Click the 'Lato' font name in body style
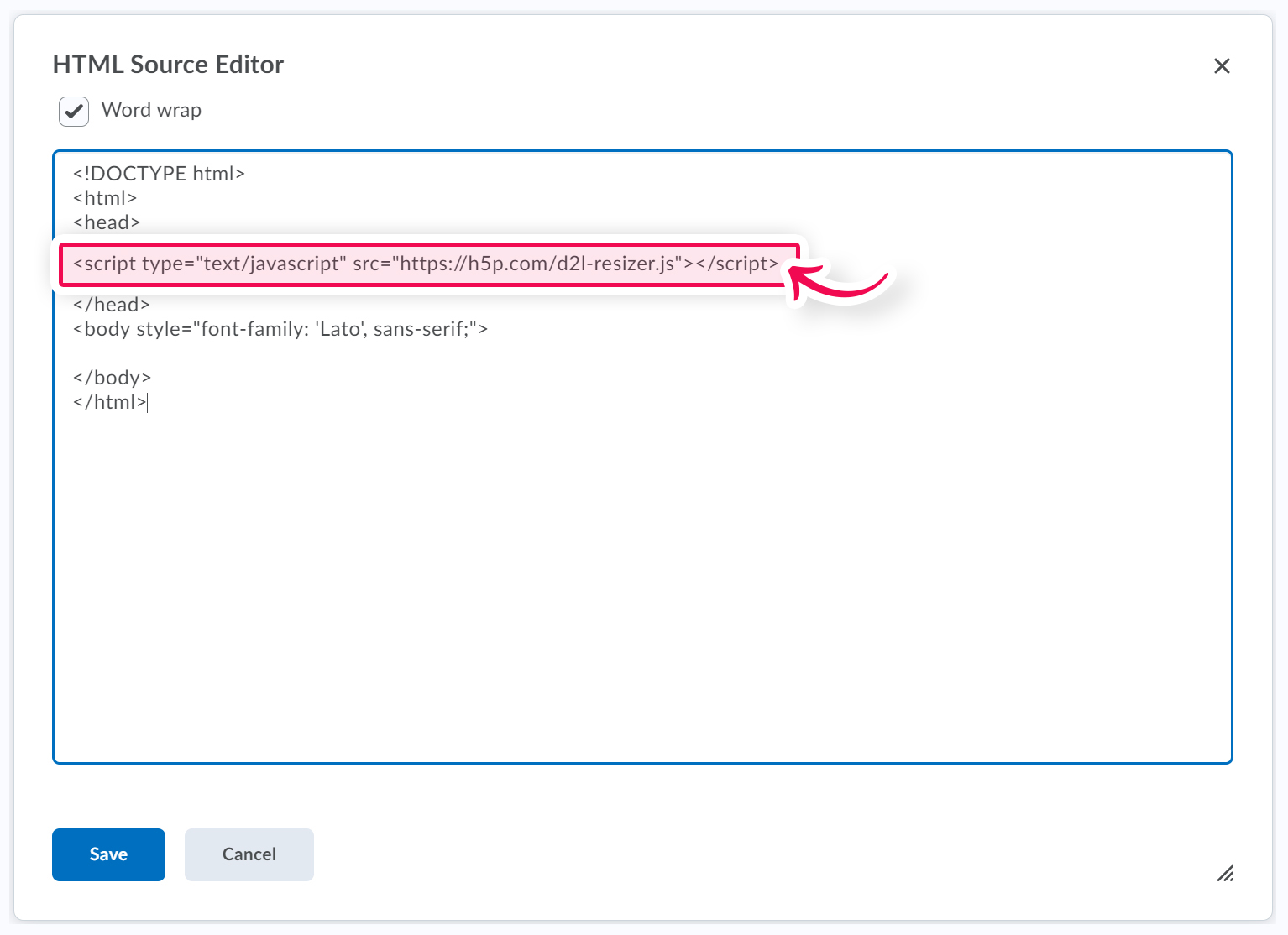 click(339, 329)
